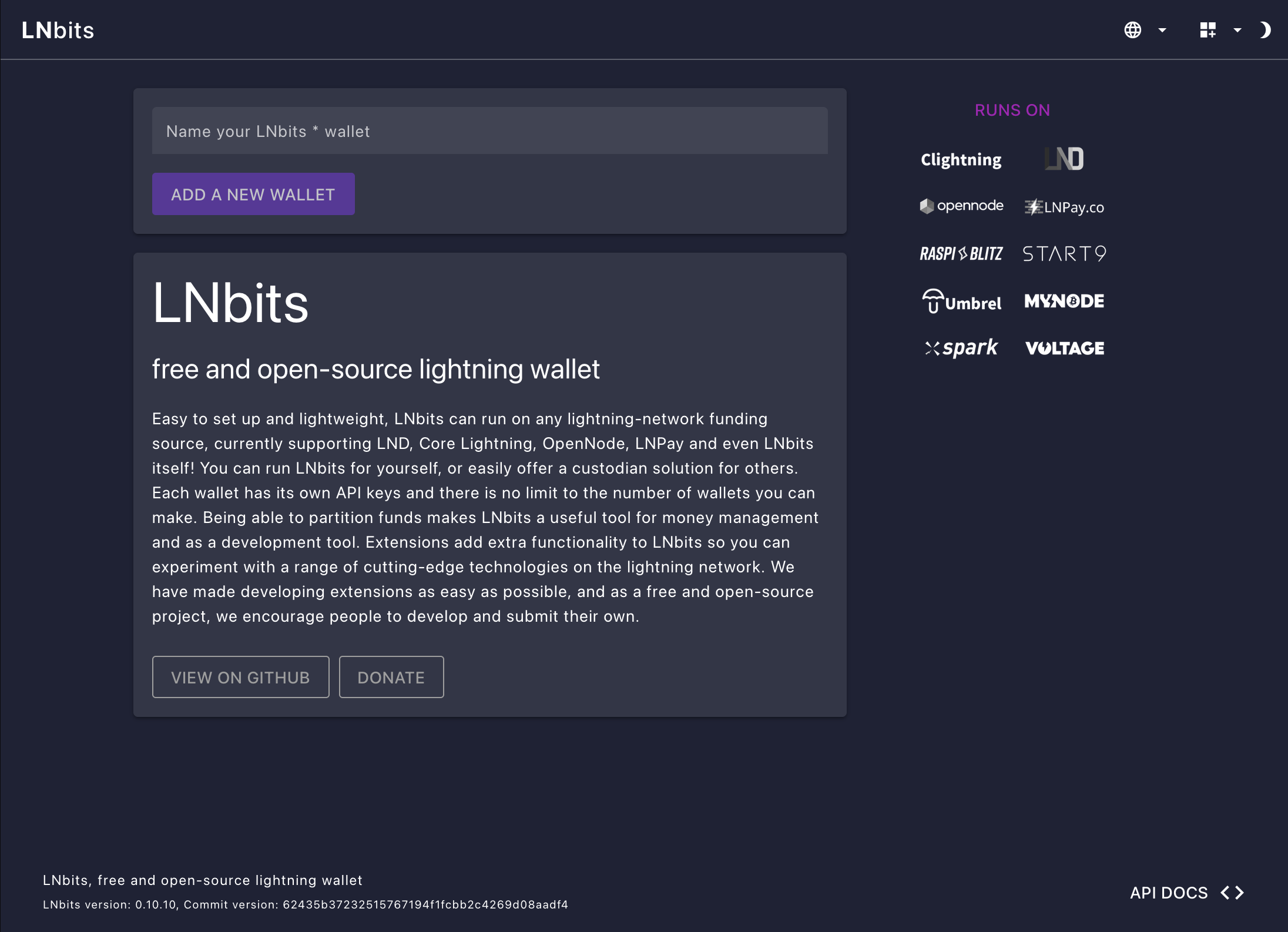Image resolution: width=1288 pixels, height=932 pixels.
Task: Click the LNPay.co lightning logo
Action: coord(1064,207)
